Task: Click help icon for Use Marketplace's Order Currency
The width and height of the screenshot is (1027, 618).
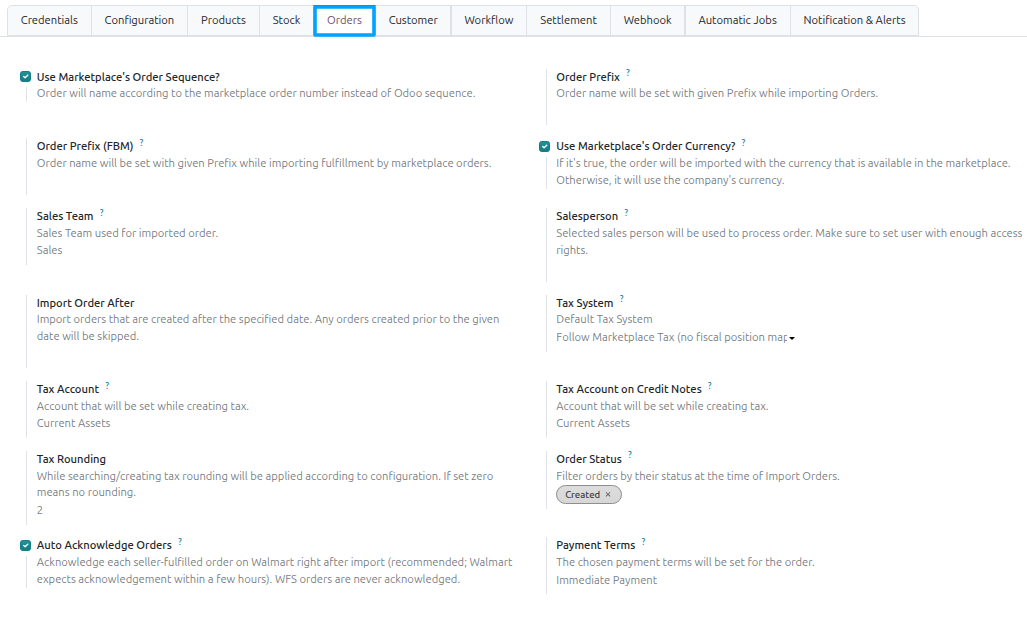Action: 743,141
